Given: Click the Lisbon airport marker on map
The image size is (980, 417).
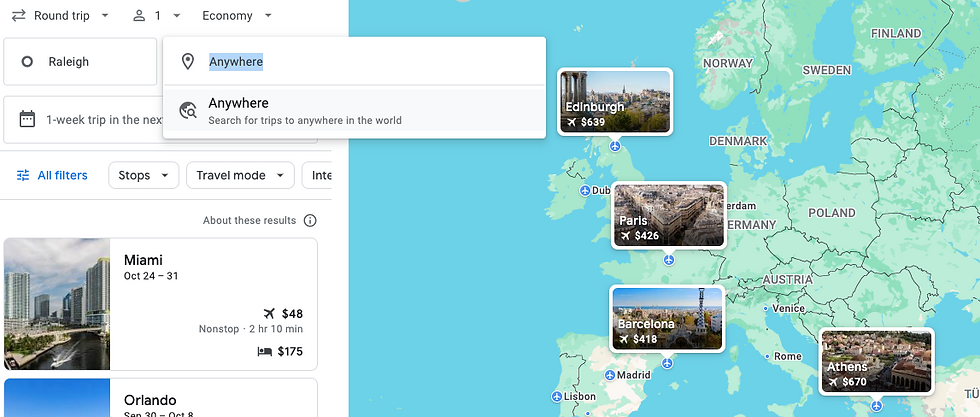Looking at the screenshot, I should pyautogui.click(x=557, y=397).
